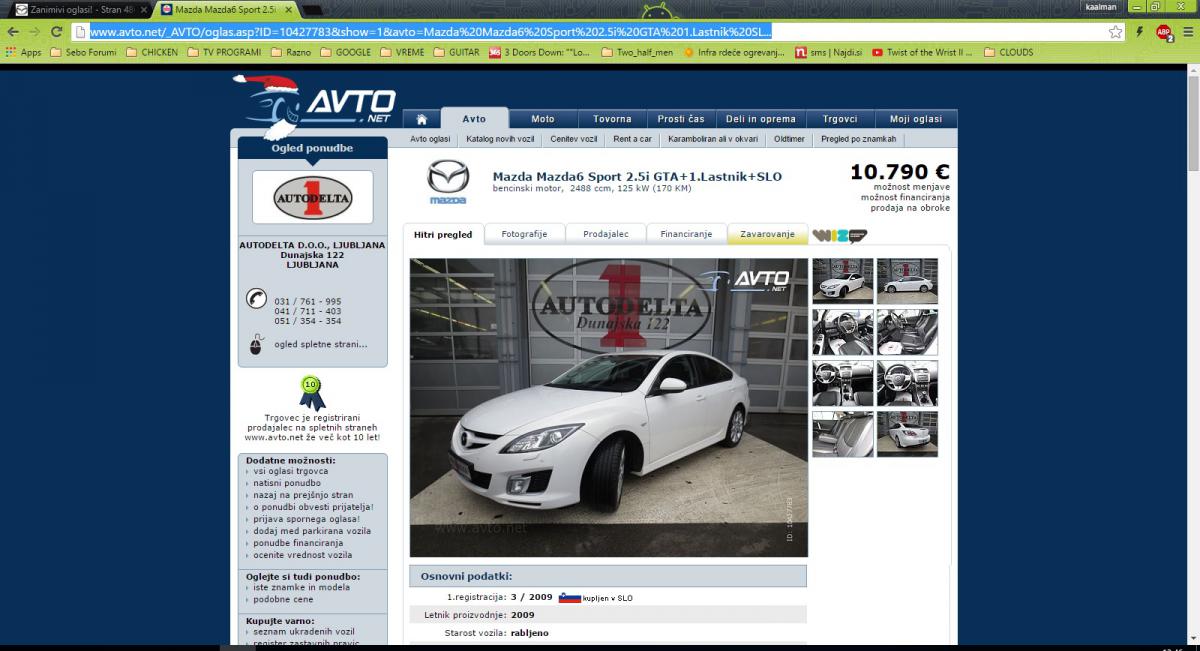Open the VREME bookmark folder
The height and width of the screenshot is (651, 1200).
402,52
